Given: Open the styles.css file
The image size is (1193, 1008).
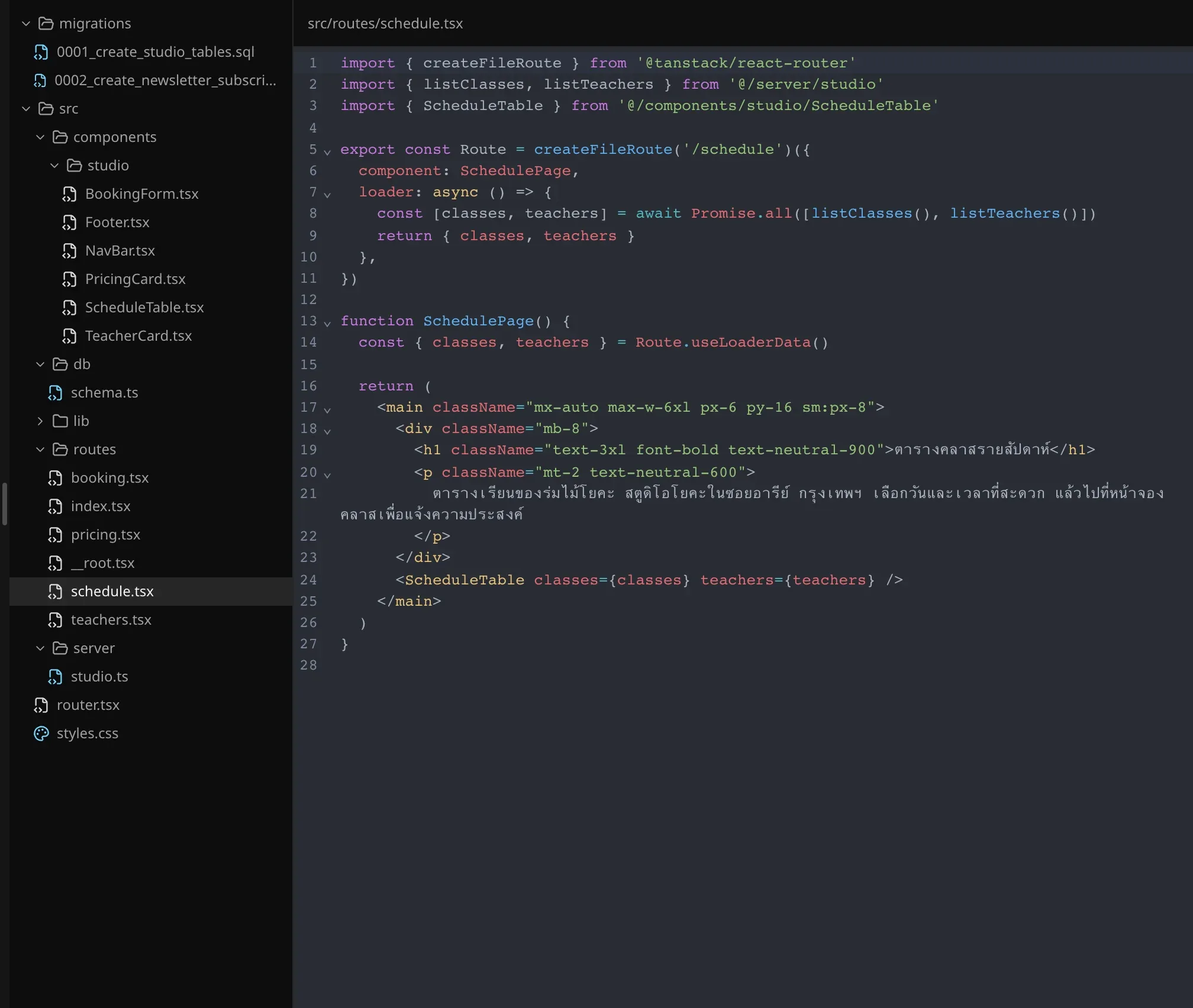Looking at the screenshot, I should 151,734.
